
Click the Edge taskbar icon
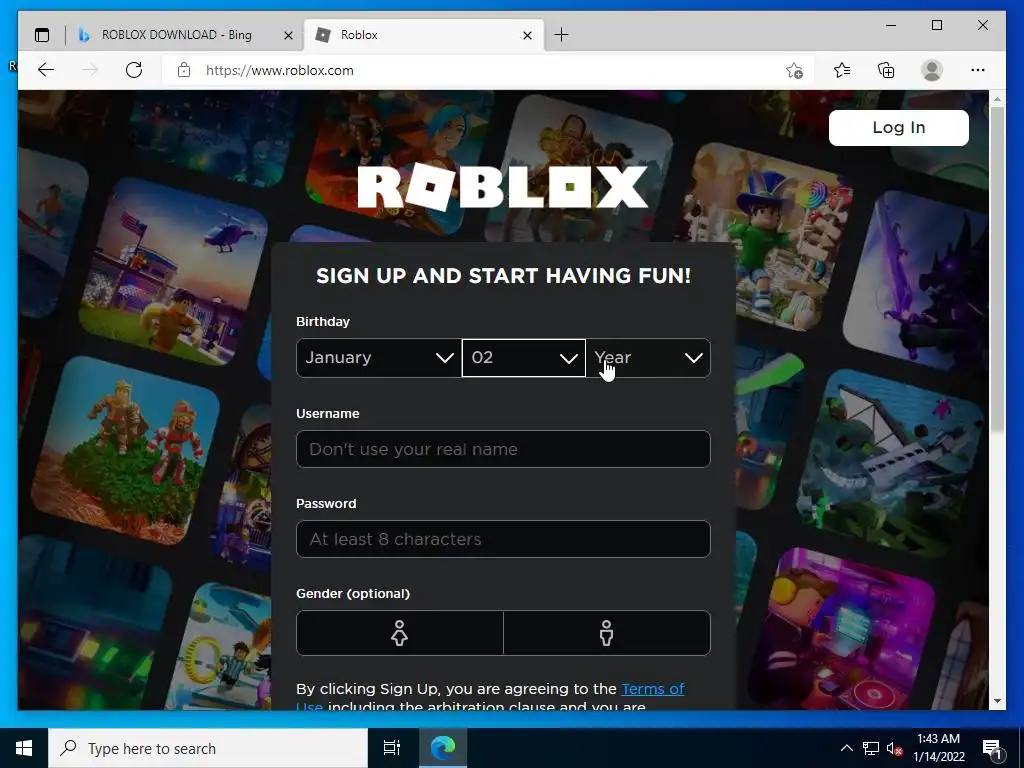443,748
